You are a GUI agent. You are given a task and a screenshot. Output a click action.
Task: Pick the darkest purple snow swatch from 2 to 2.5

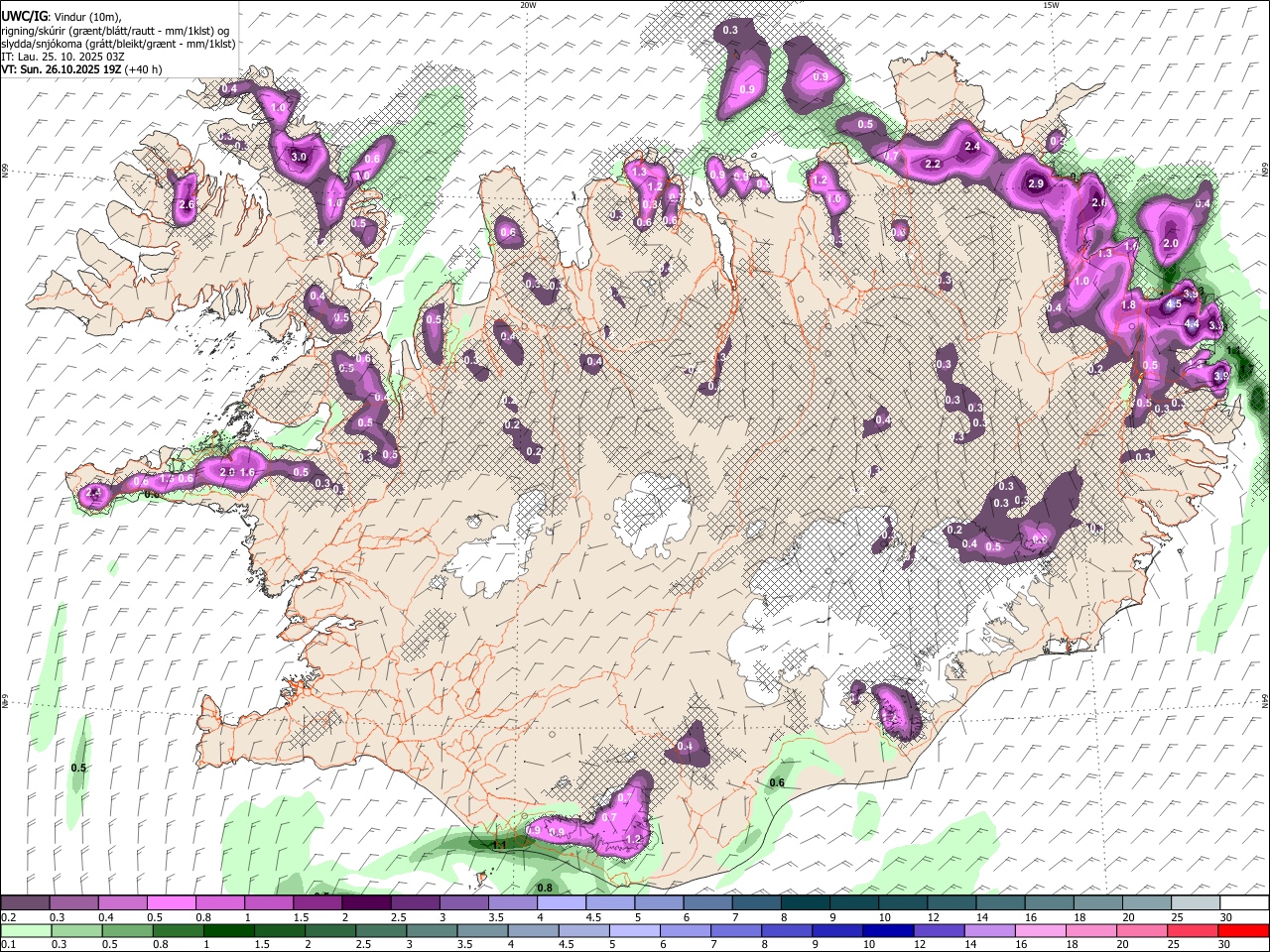(366, 902)
